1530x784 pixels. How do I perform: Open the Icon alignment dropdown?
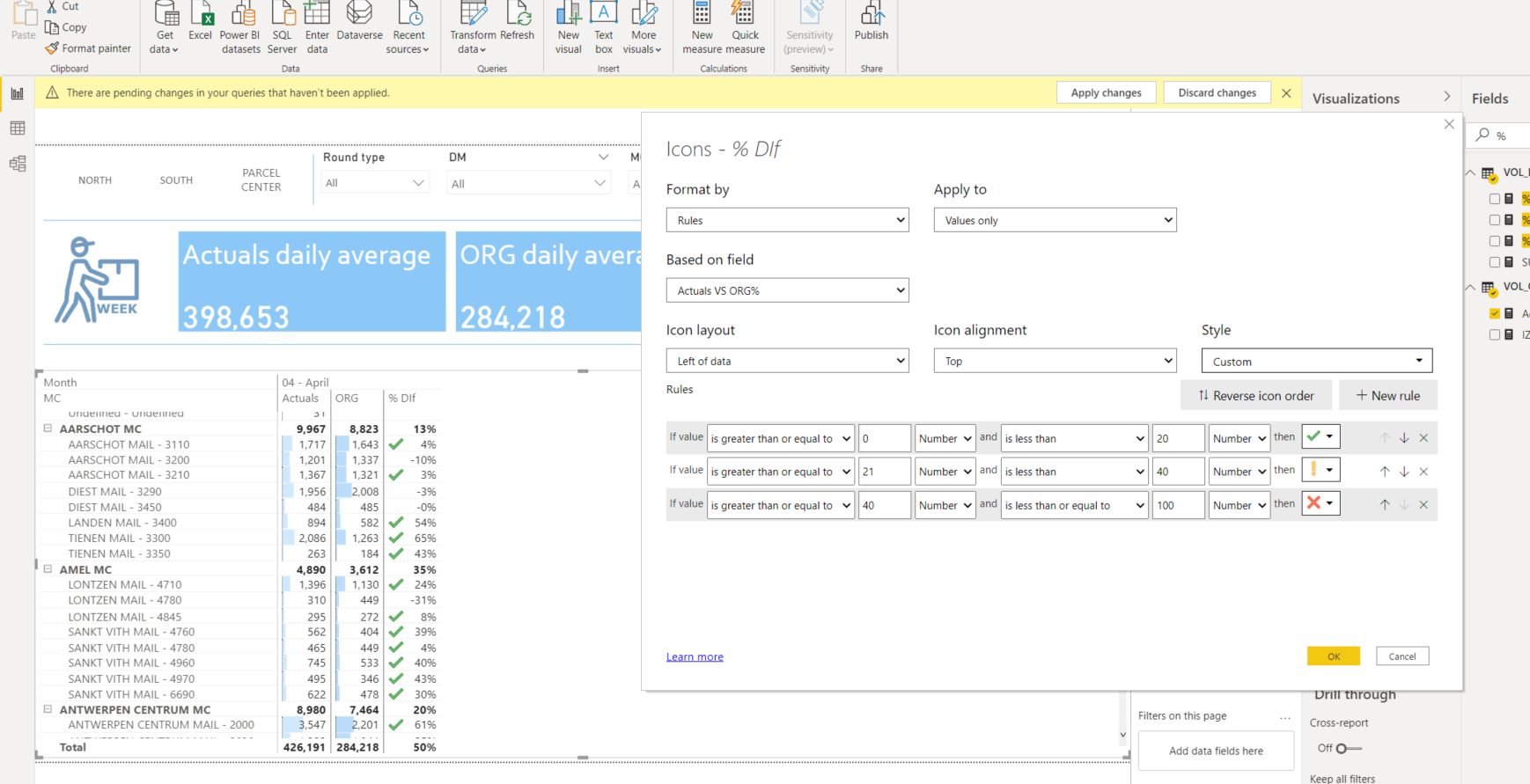click(x=1056, y=361)
